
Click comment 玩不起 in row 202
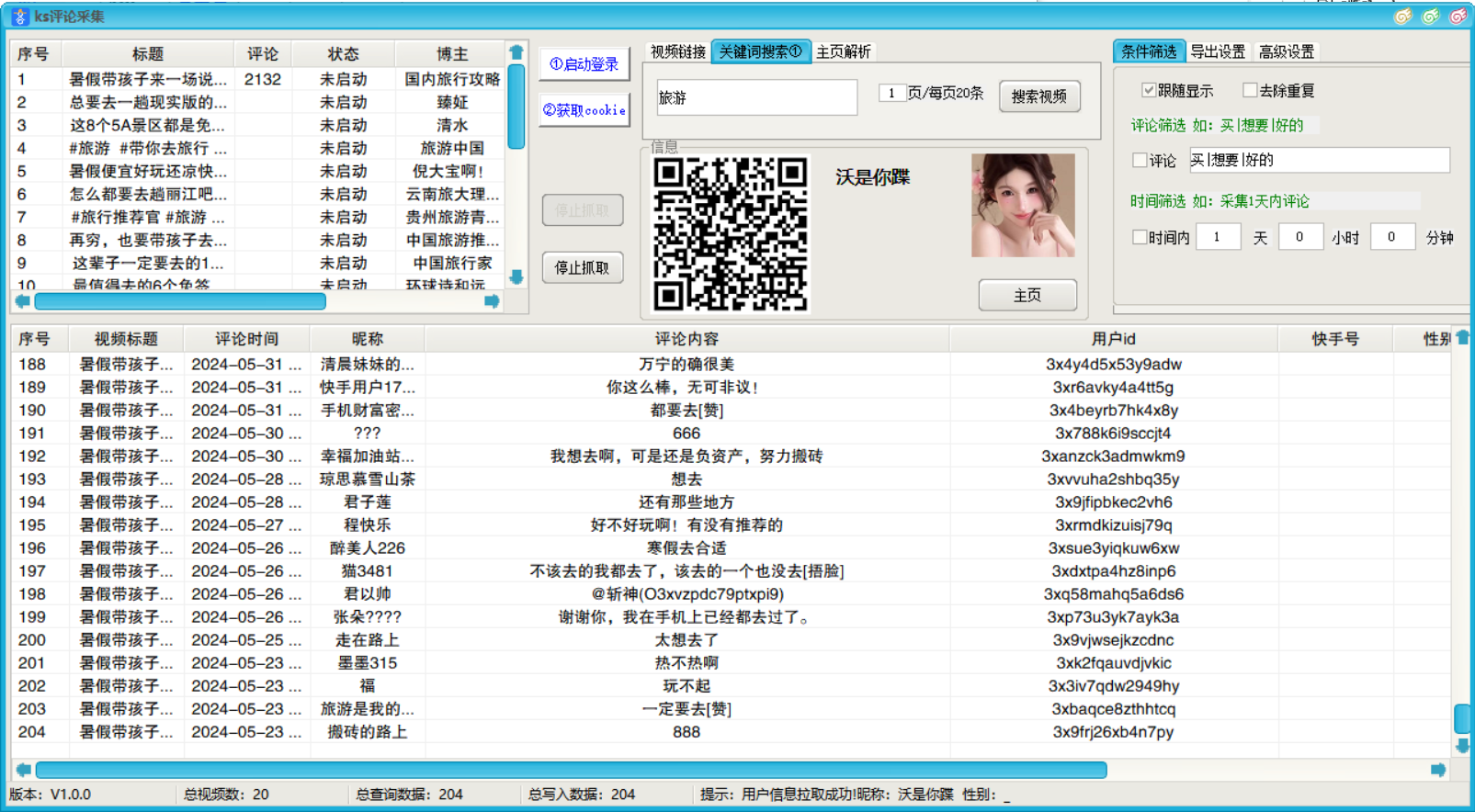(x=686, y=686)
